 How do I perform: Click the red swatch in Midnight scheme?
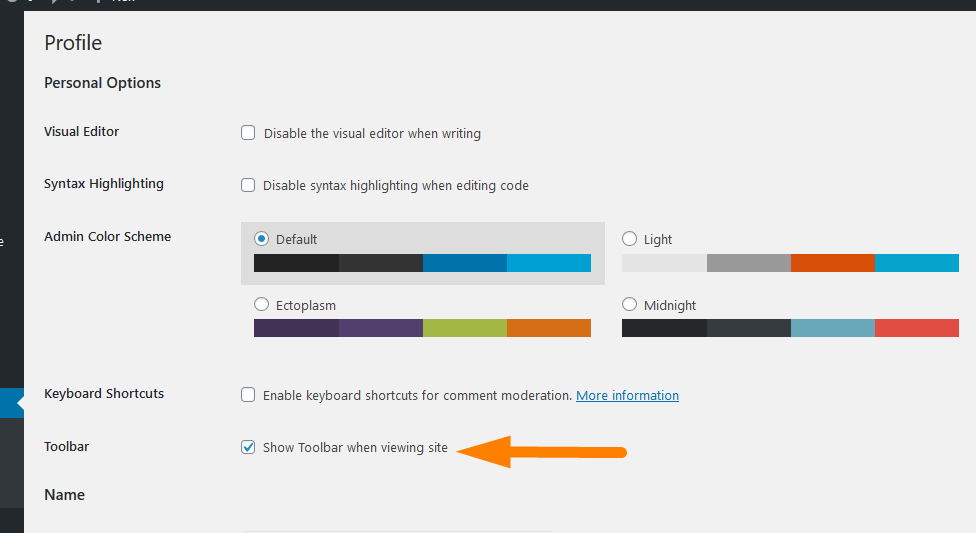[917, 328]
